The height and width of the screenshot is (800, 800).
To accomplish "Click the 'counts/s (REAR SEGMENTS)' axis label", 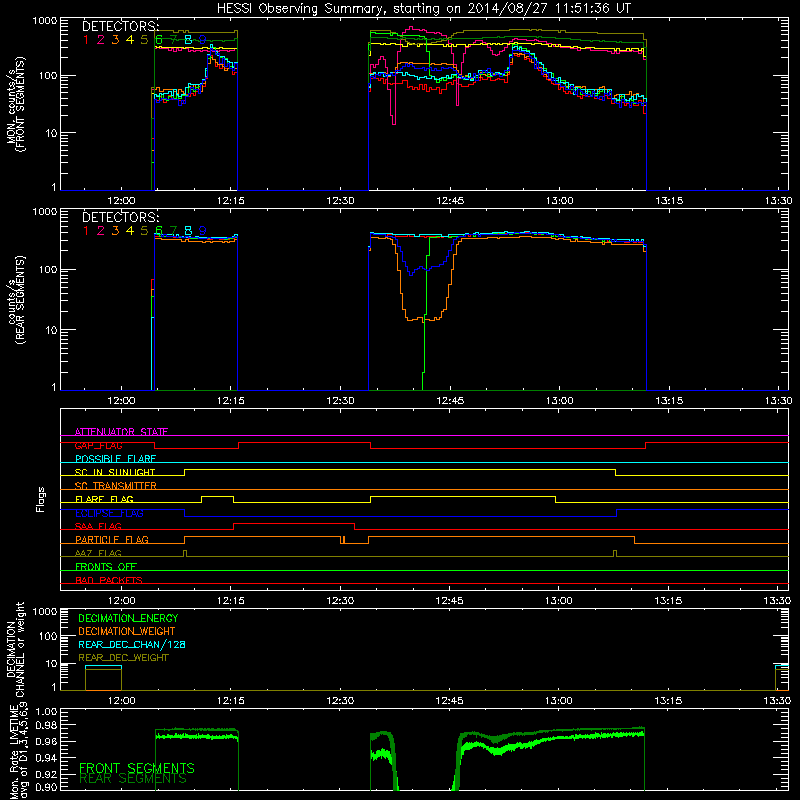I will (15, 300).
